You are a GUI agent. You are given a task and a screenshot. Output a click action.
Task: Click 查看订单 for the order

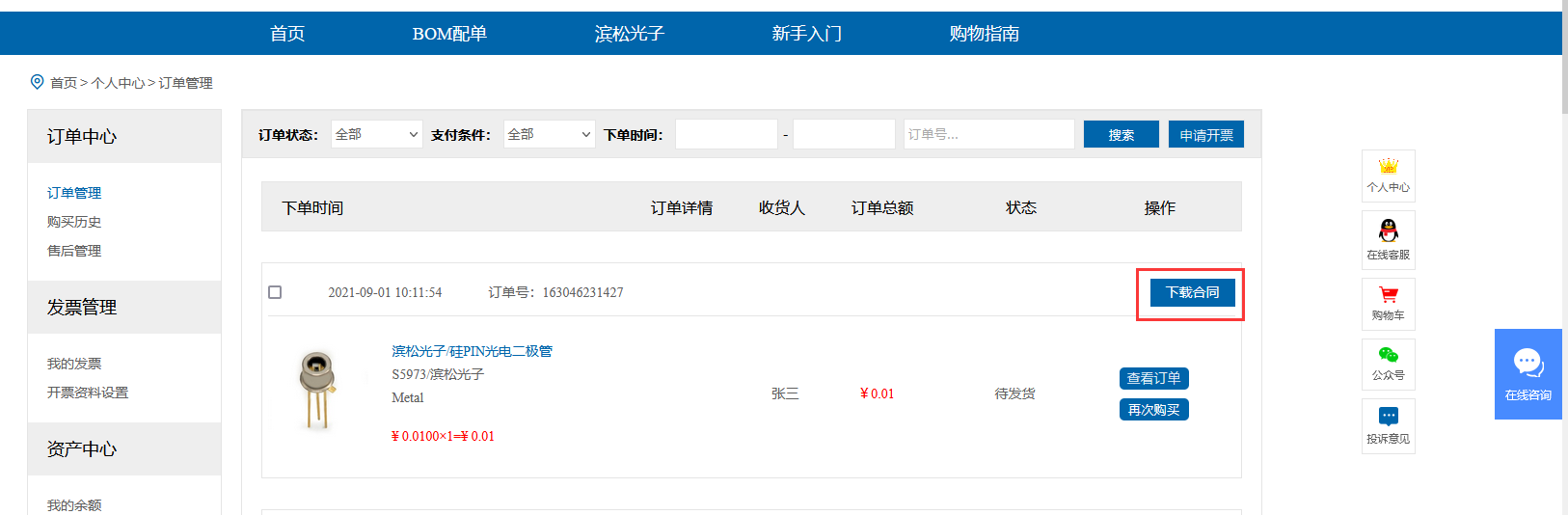click(x=1153, y=378)
